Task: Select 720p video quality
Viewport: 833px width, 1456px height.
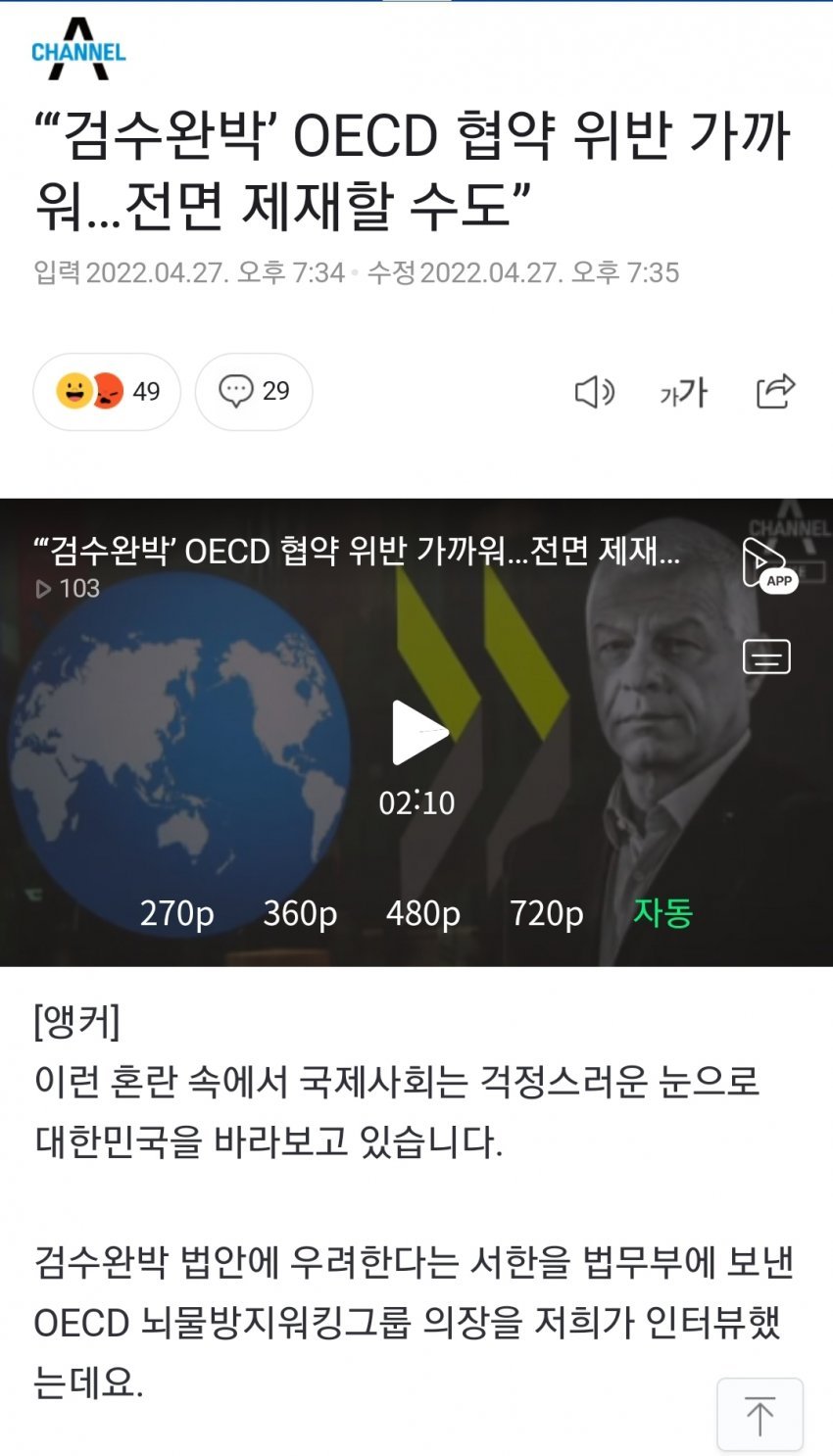Action: [x=546, y=913]
